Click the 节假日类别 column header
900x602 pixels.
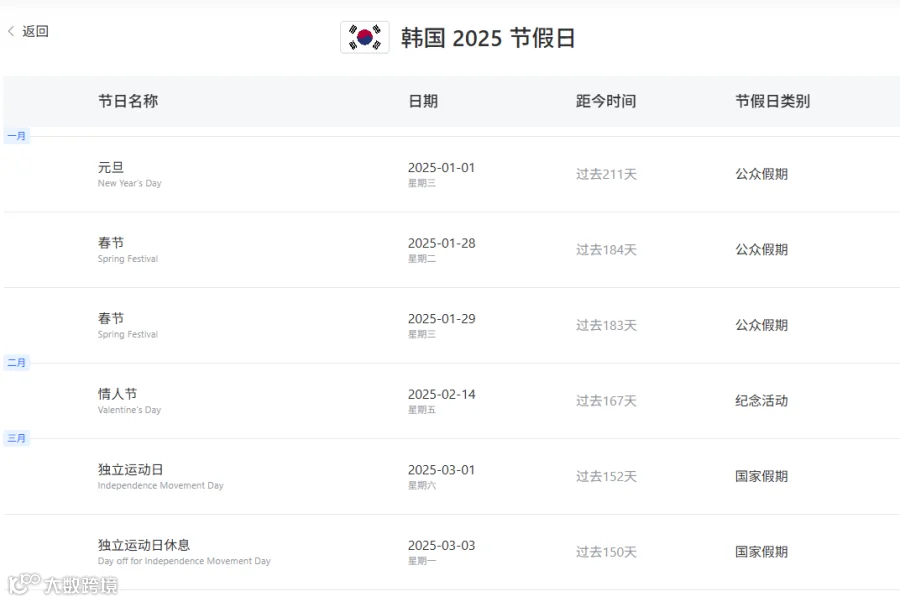(773, 101)
